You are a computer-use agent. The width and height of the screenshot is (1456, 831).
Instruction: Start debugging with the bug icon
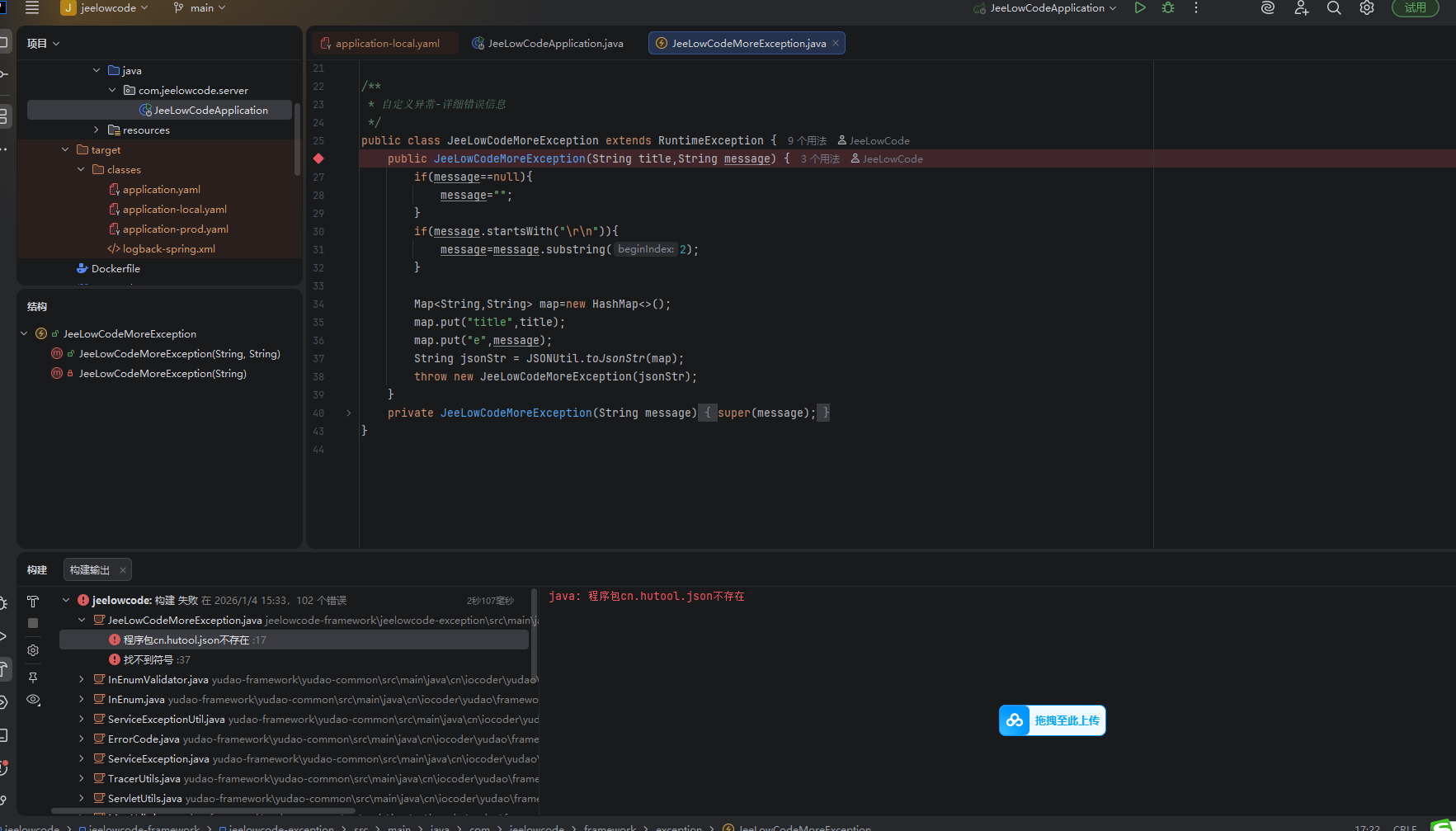[x=1168, y=8]
